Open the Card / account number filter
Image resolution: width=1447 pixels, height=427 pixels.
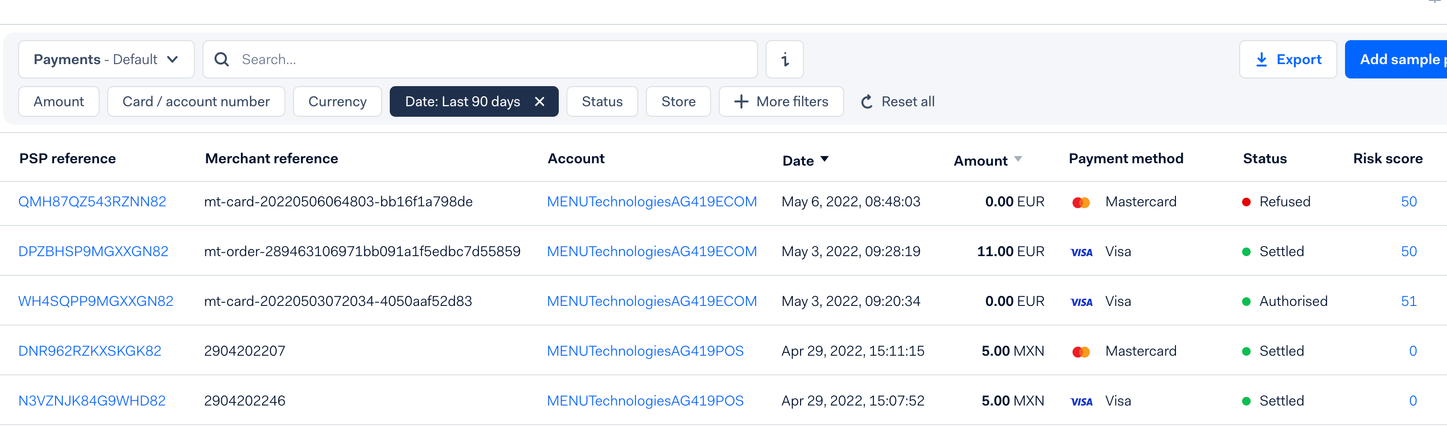click(196, 101)
